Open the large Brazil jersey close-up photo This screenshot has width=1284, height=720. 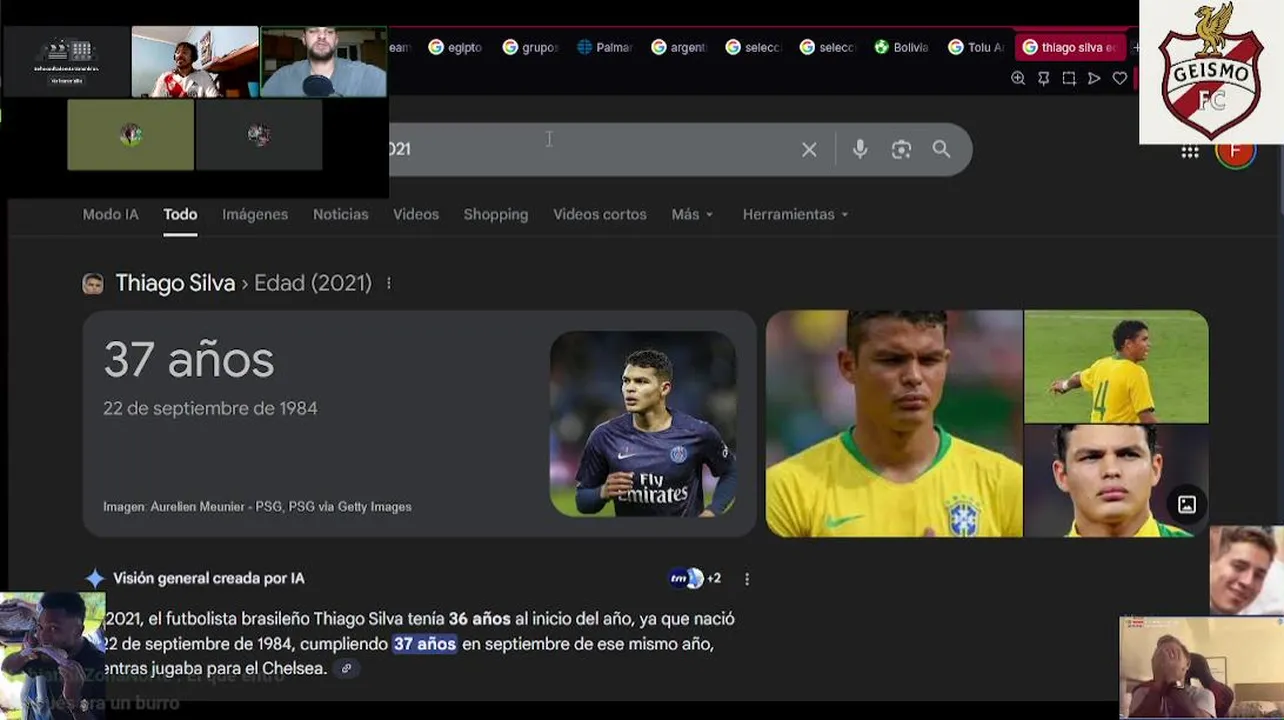pos(894,423)
